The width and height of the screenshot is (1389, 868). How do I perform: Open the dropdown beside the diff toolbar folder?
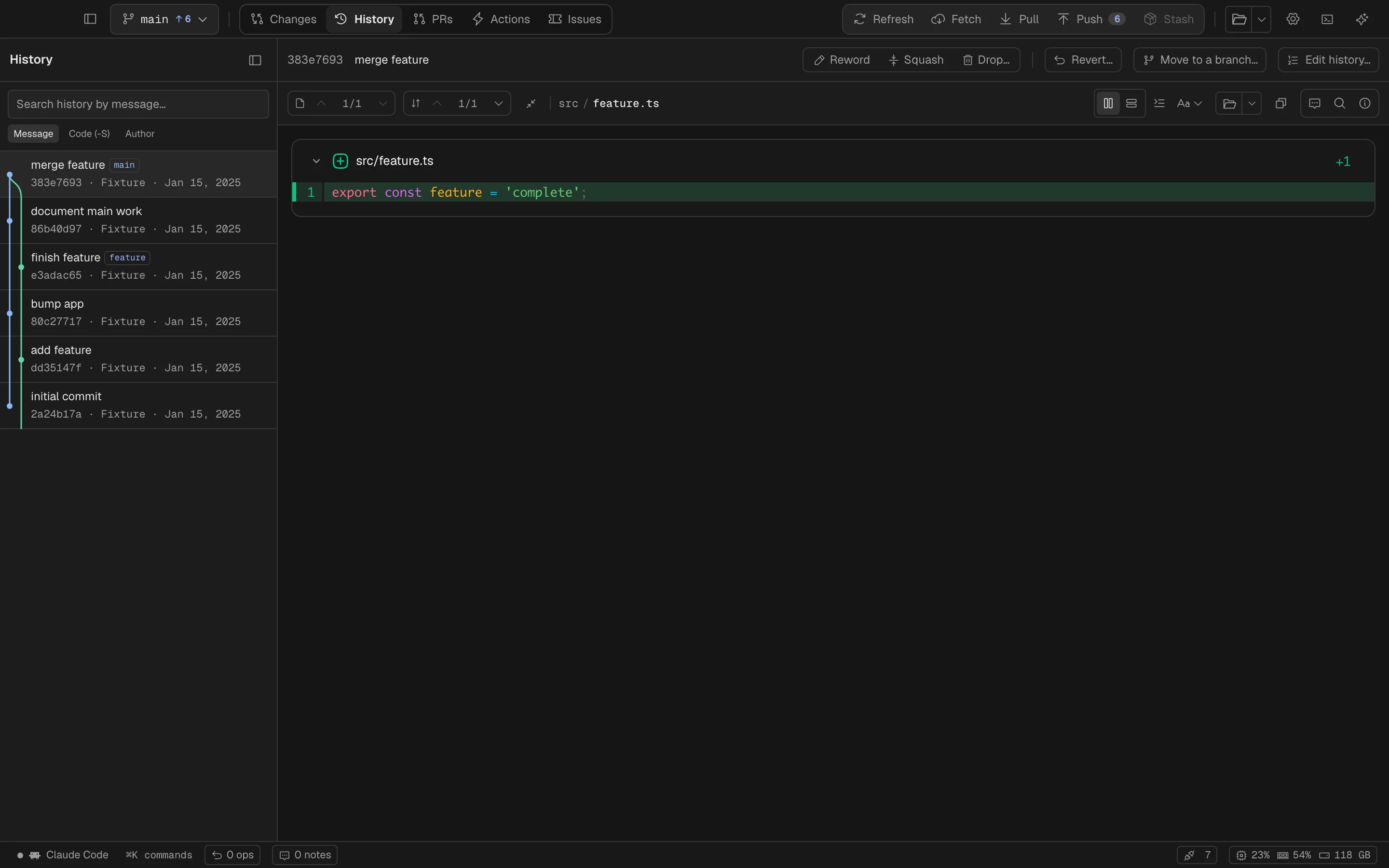click(1252, 103)
